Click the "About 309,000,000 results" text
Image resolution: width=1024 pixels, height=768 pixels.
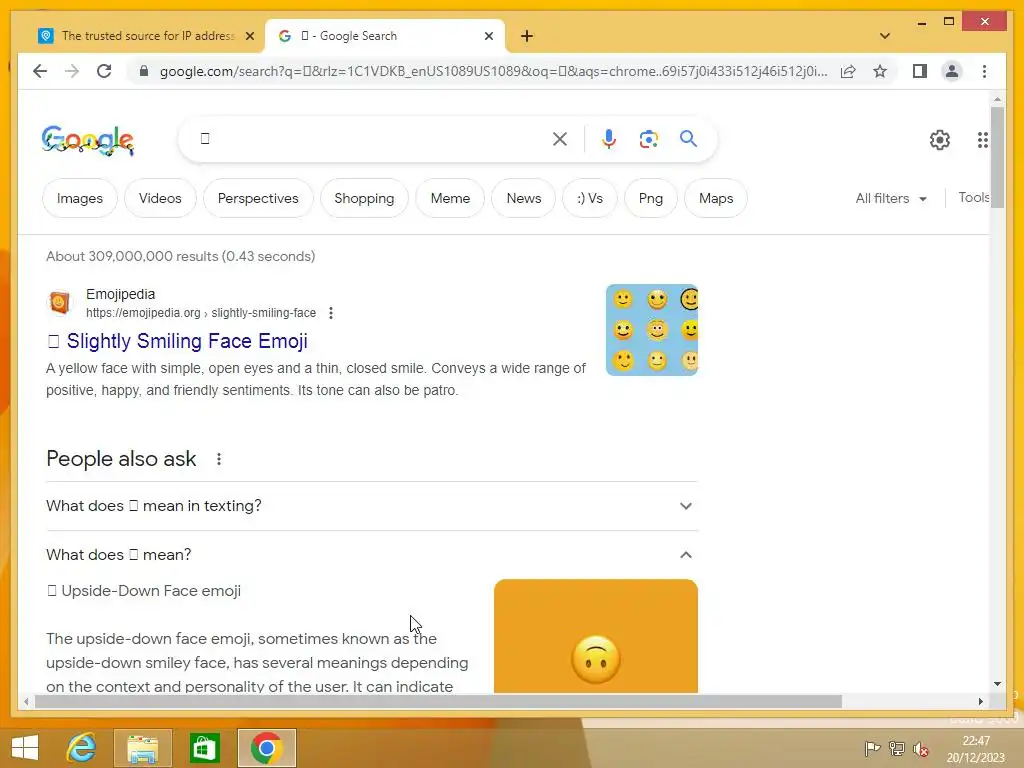tap(180, 256)
